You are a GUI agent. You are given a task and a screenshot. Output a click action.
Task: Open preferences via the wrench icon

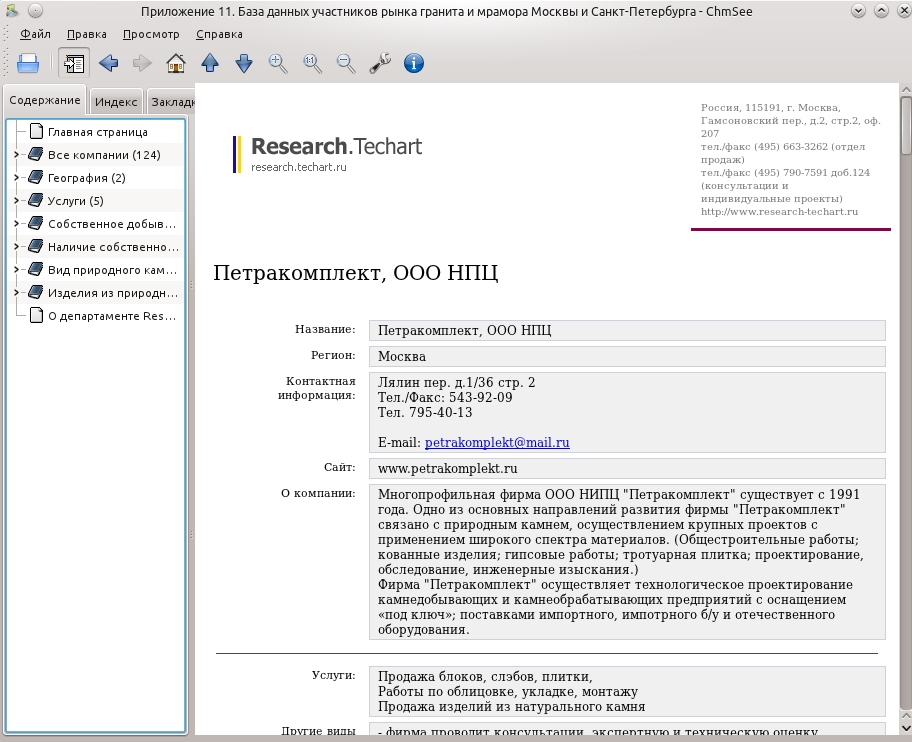(380, 63)
